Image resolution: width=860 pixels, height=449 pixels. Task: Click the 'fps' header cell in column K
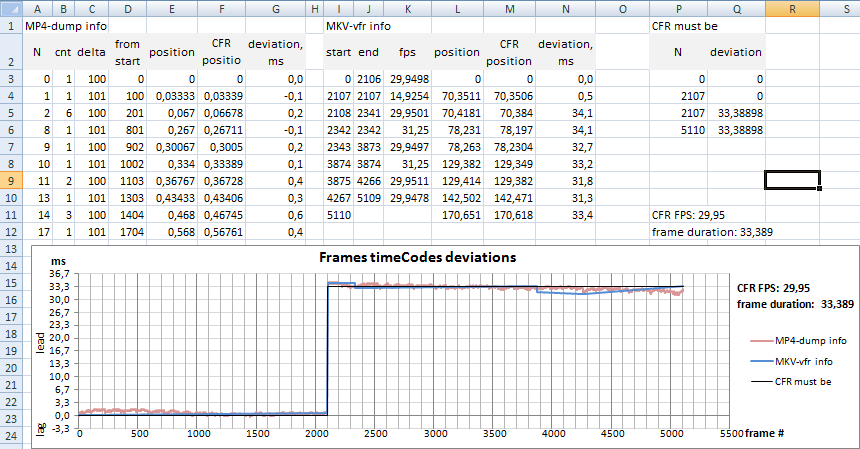[405, 52]
